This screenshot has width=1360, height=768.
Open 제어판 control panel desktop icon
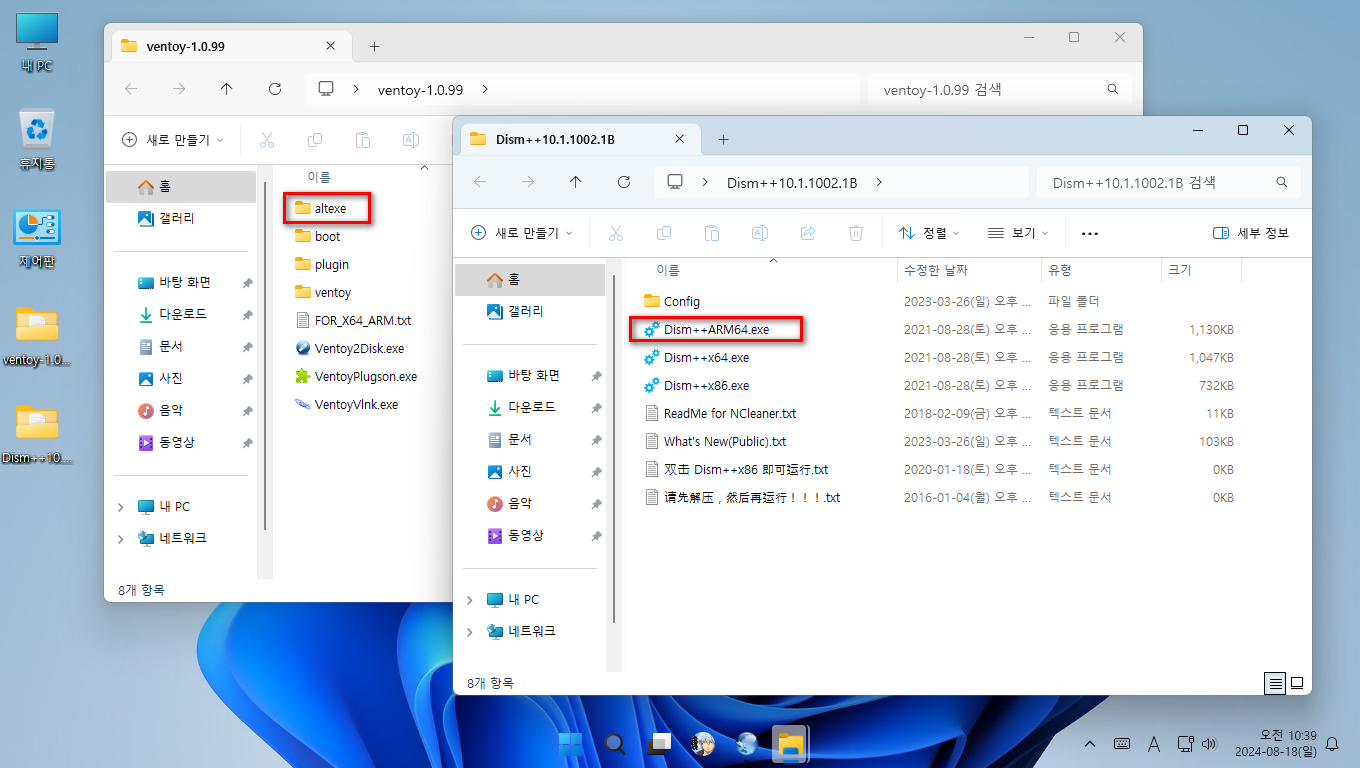tap(37, 237)
